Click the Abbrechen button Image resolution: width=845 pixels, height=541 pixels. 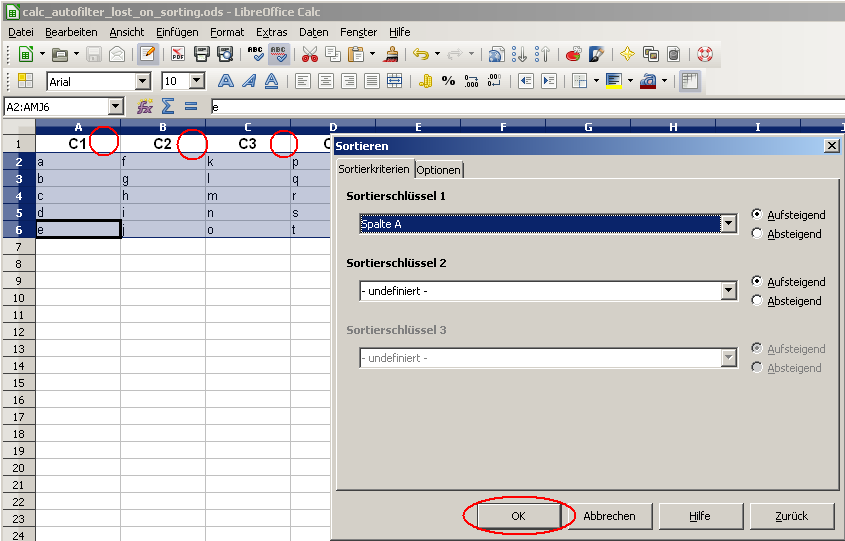click(609, 516)
